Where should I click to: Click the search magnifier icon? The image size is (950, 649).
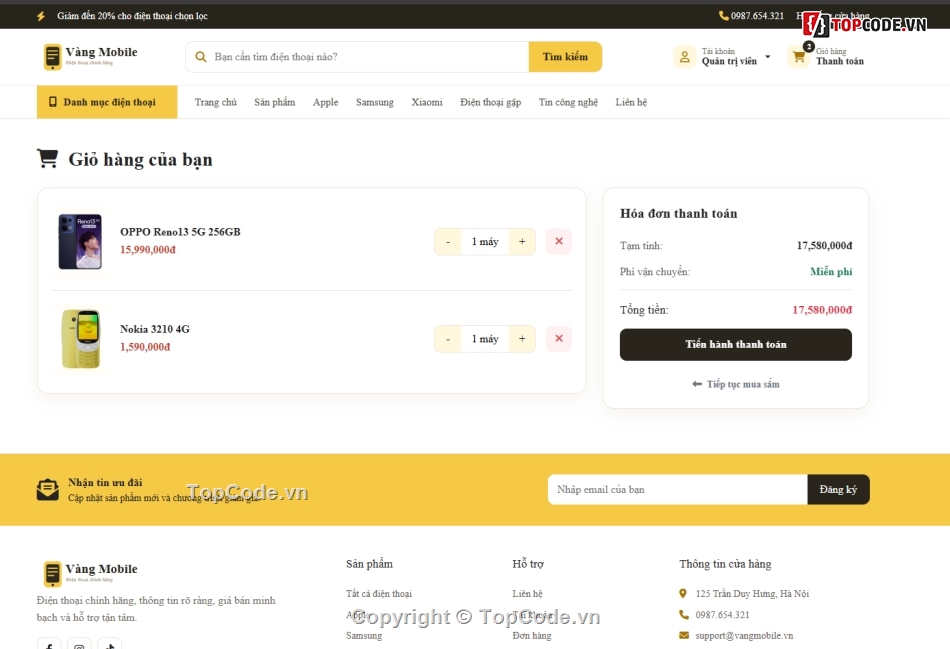coord(201,57)
